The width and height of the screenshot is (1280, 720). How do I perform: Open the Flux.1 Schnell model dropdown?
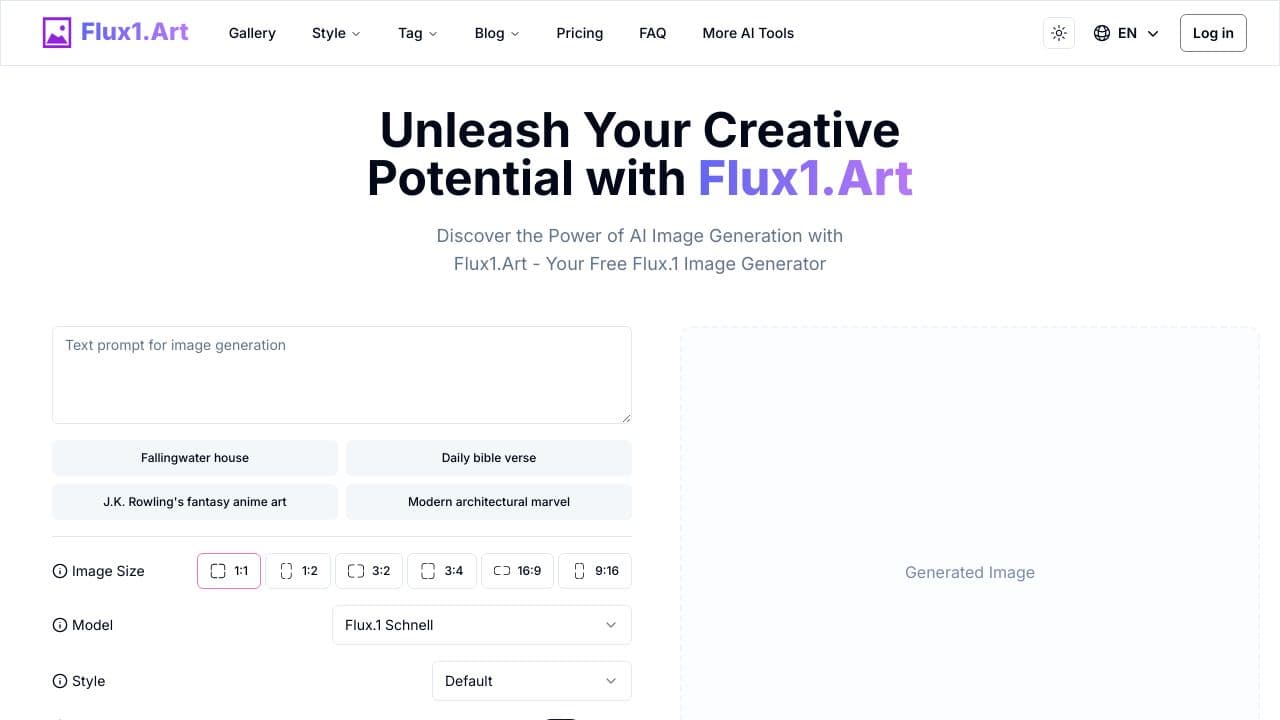(482, 625)
